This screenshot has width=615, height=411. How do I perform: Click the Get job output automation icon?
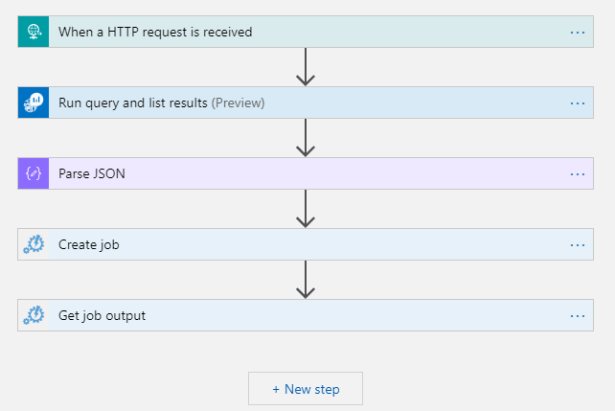(x=33, y=316)
